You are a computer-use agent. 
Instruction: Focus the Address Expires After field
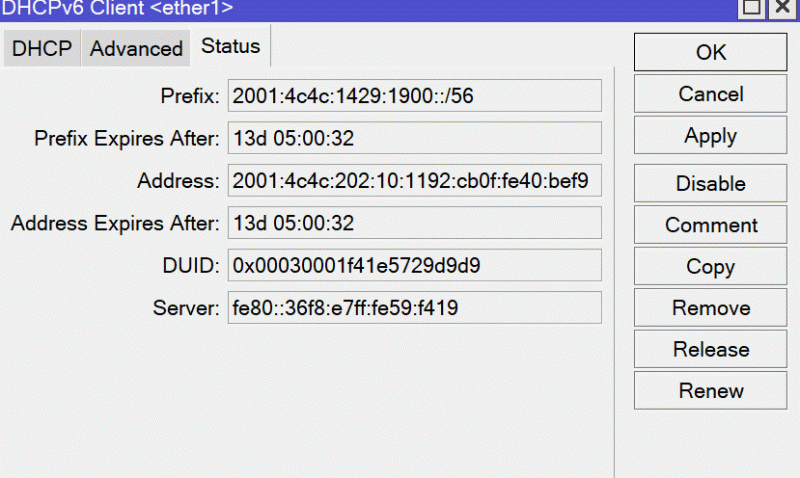415,222
